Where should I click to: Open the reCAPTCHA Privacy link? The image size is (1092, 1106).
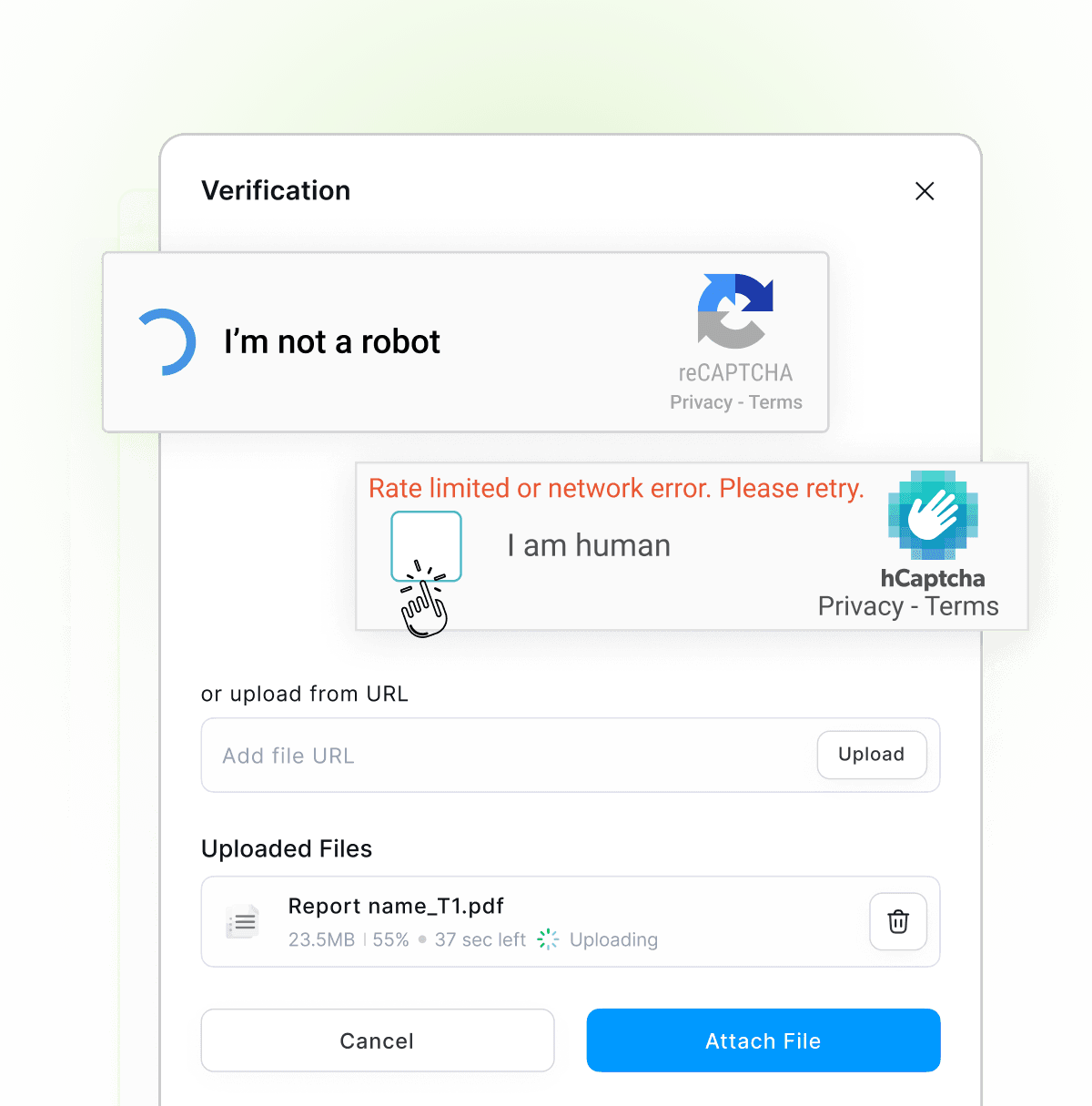click(x=701, y=402)
